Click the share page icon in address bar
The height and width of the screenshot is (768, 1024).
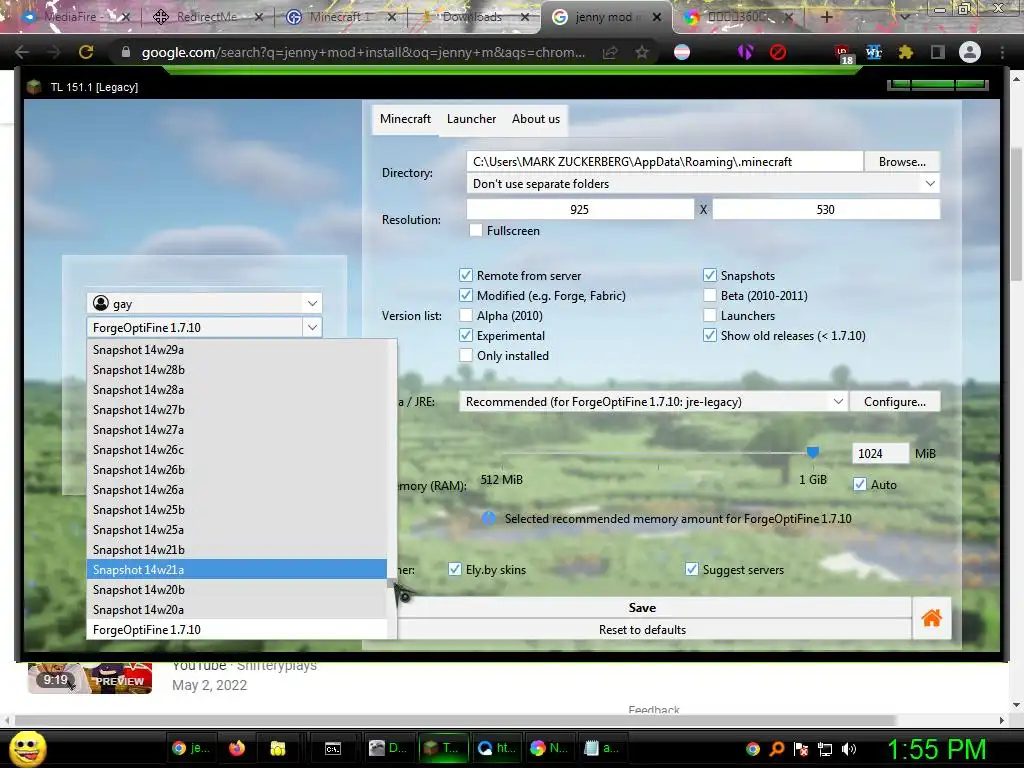pyautogui.click(x=610, y=52)
